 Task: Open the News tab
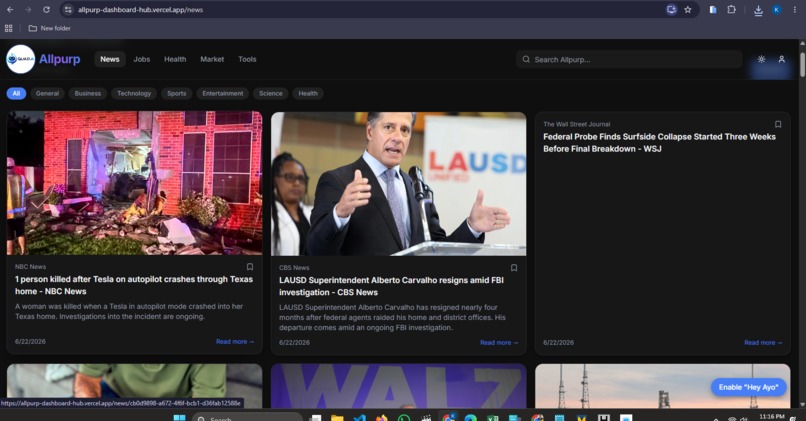click(x=109, y=59)
